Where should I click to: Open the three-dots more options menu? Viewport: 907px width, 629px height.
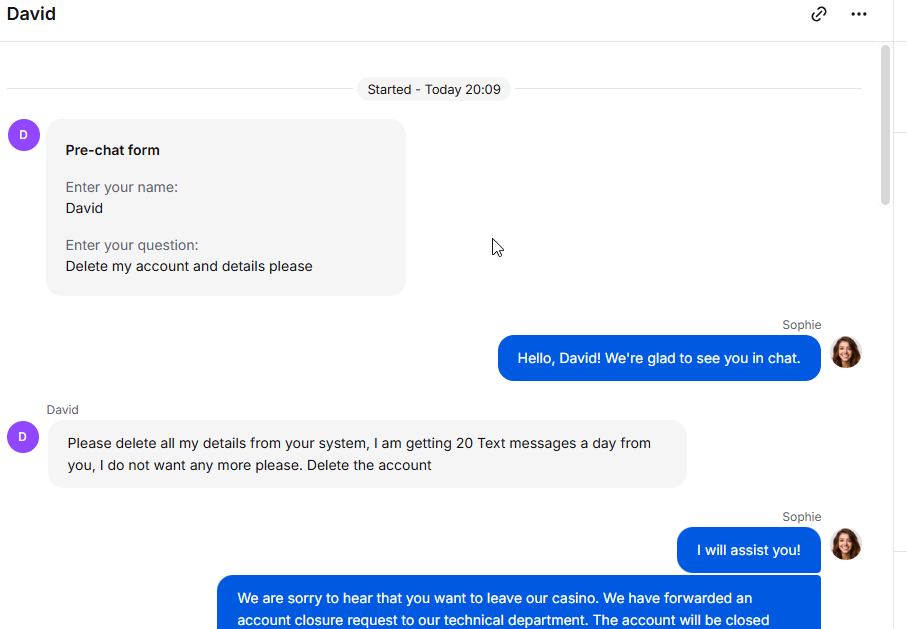[x=859, y=14]
